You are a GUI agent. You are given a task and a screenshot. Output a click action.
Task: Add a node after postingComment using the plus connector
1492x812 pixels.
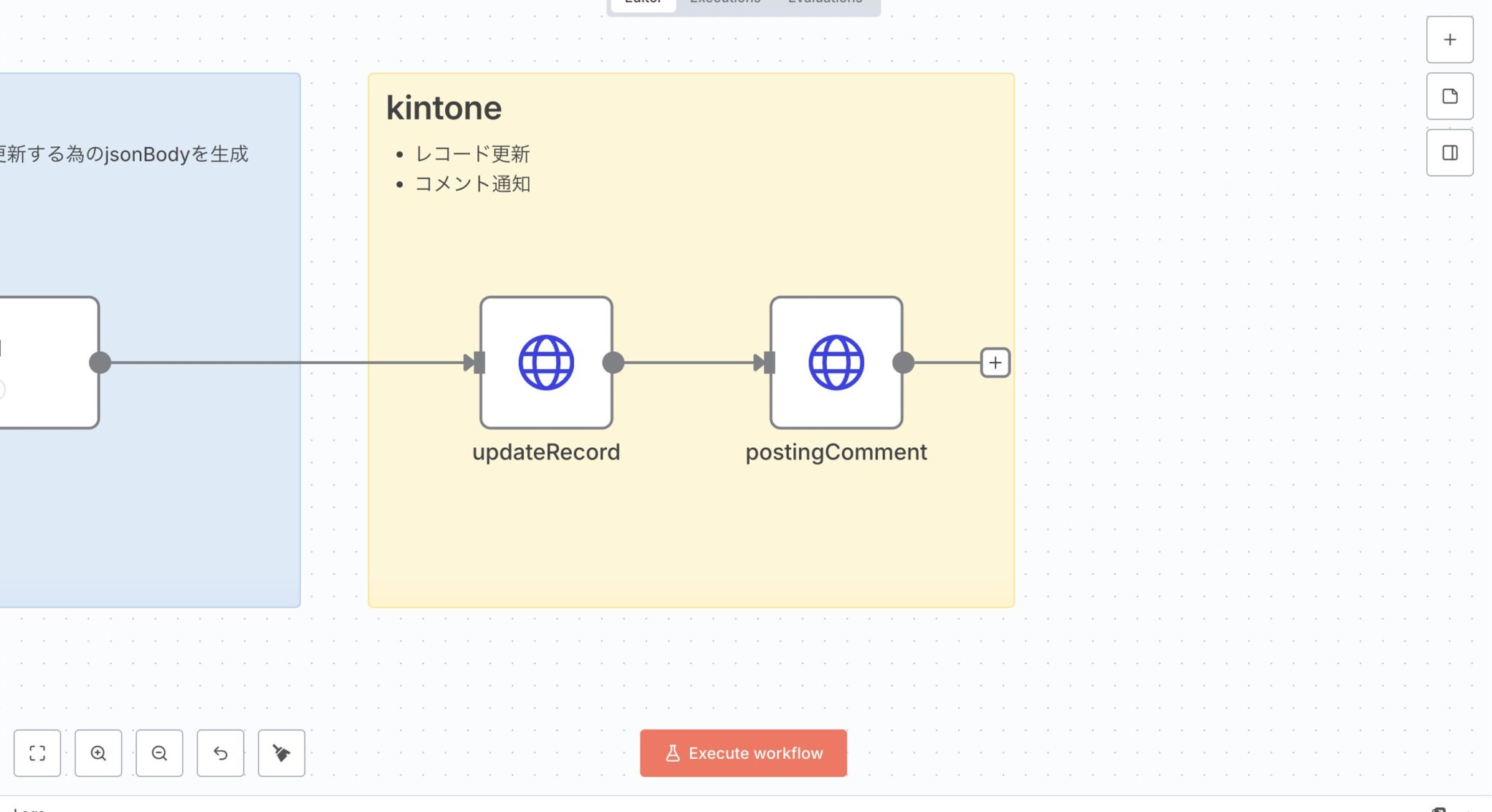(x=994, y=362)
